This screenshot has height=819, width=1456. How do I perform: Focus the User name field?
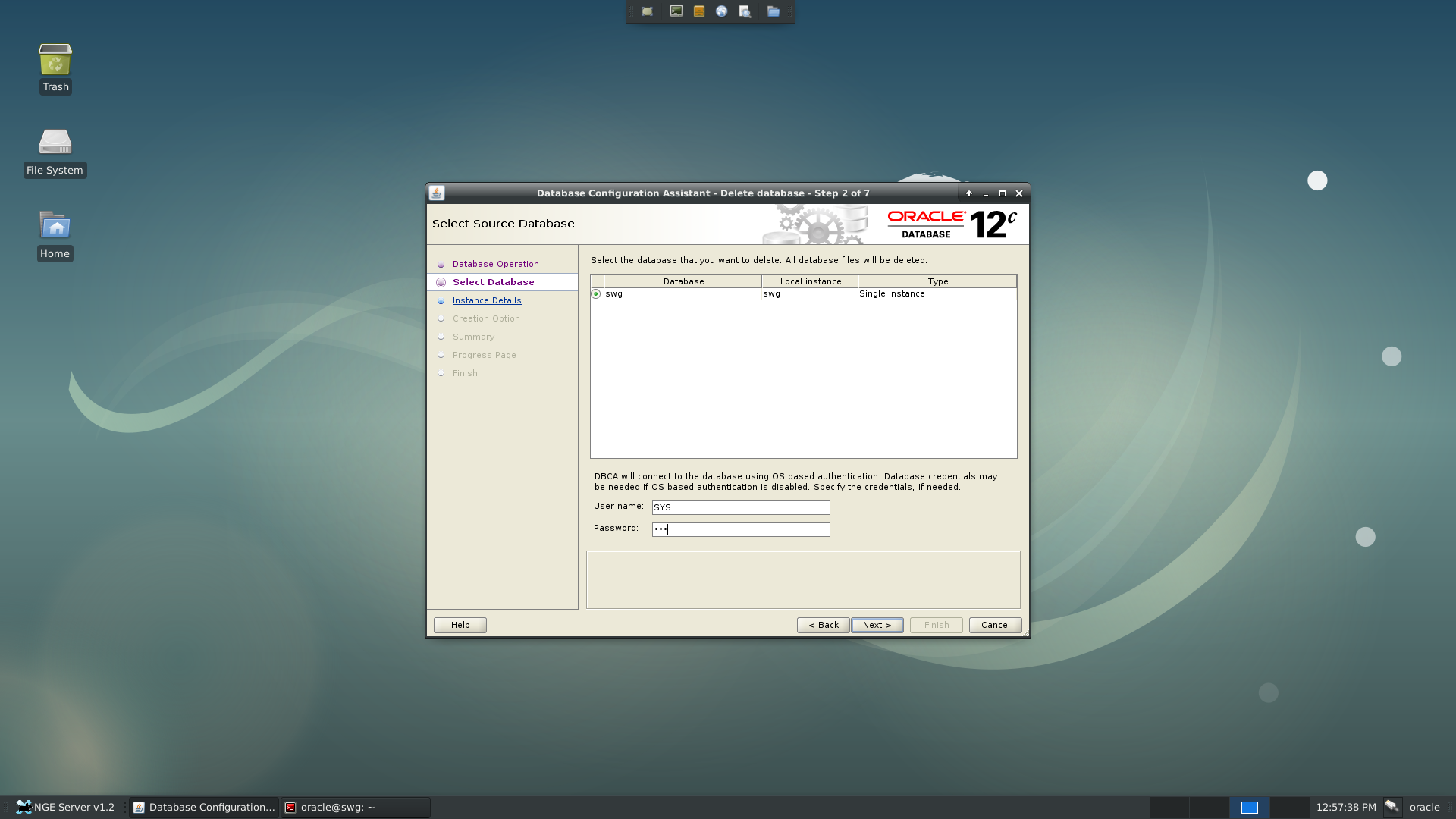tap(741, 507)
